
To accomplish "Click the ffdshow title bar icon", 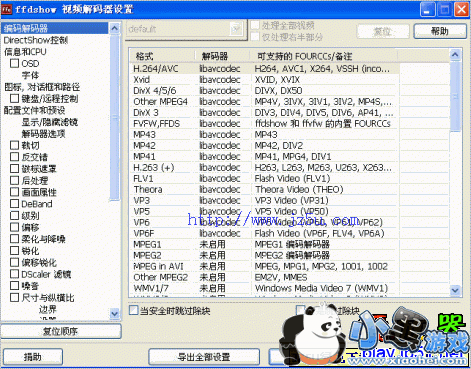I will 6,9.
